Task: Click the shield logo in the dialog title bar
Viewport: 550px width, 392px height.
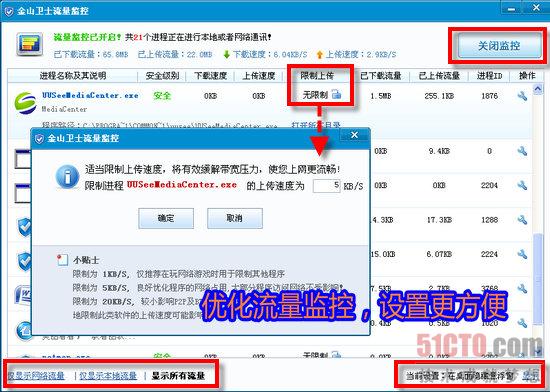Action: (39, 138)
